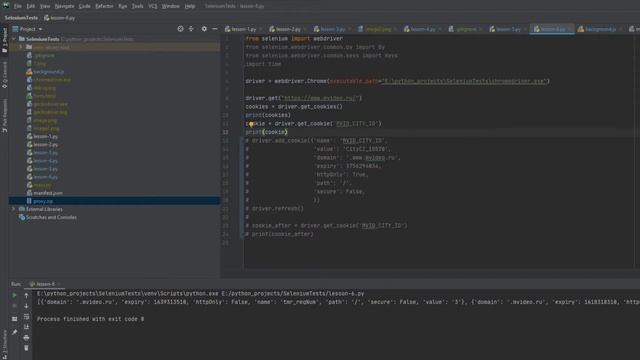640x360 pixels.
Task: Click the Print icon in Run panel
Action: coord(26,338)
